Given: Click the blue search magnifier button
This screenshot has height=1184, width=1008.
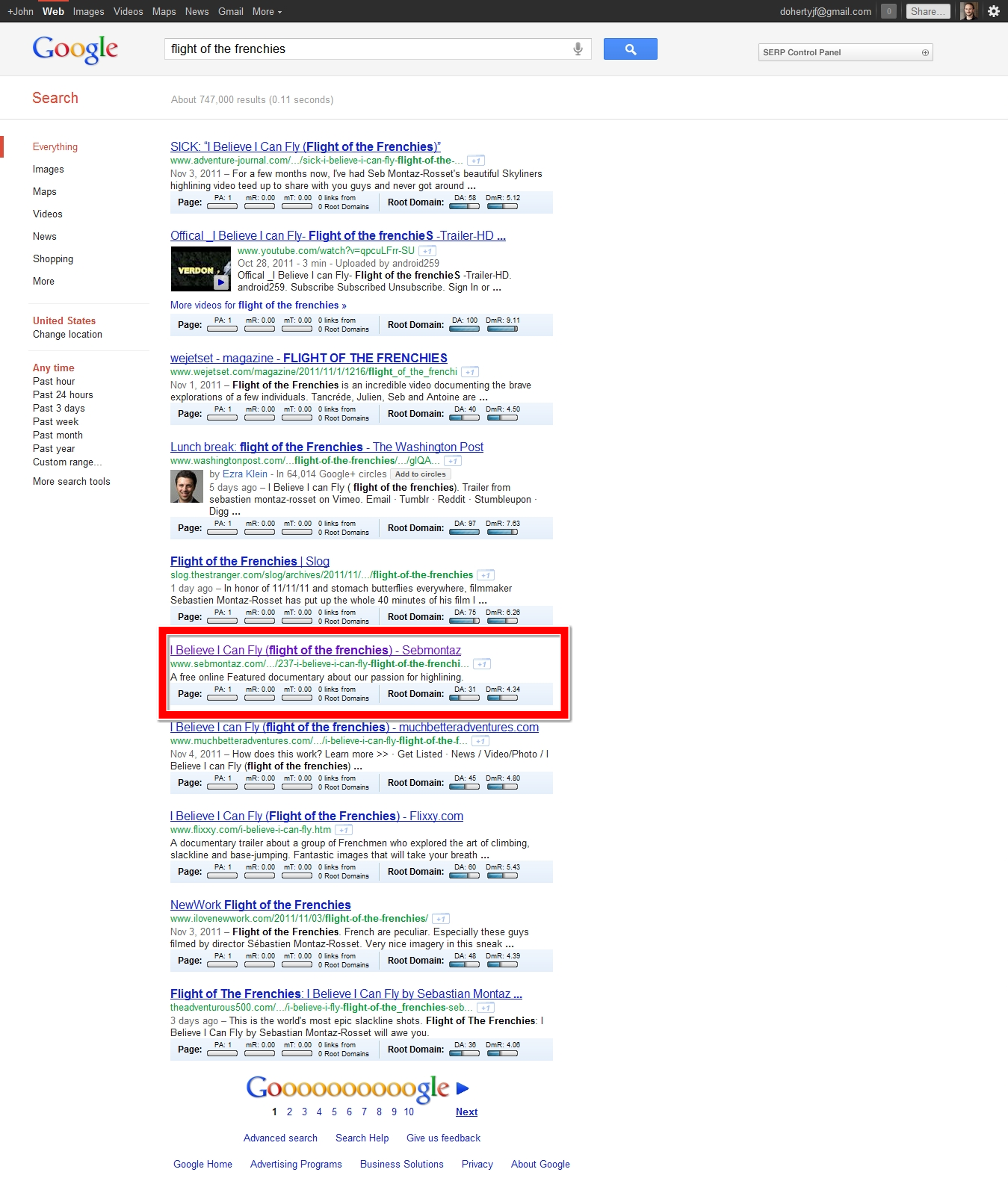Looking at the screenshot, I should [630, 49].
